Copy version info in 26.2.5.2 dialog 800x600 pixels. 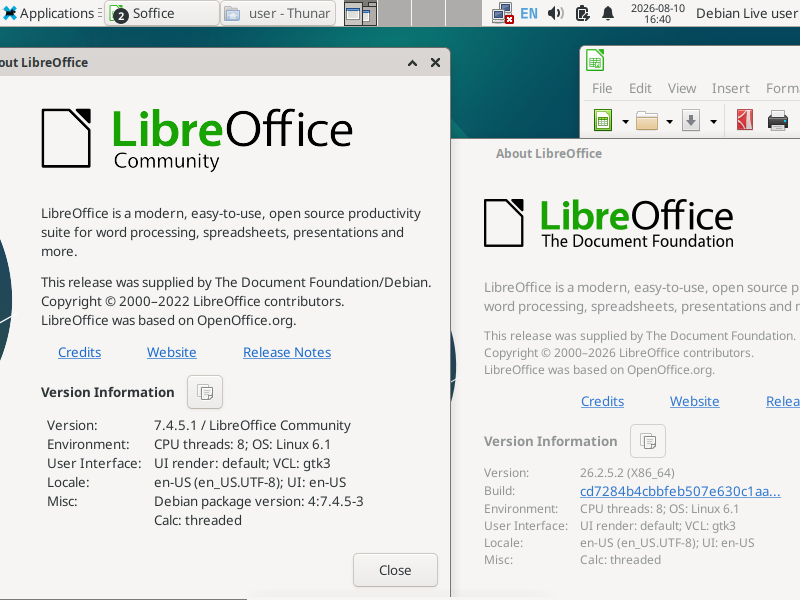click(x=648, y=441)
